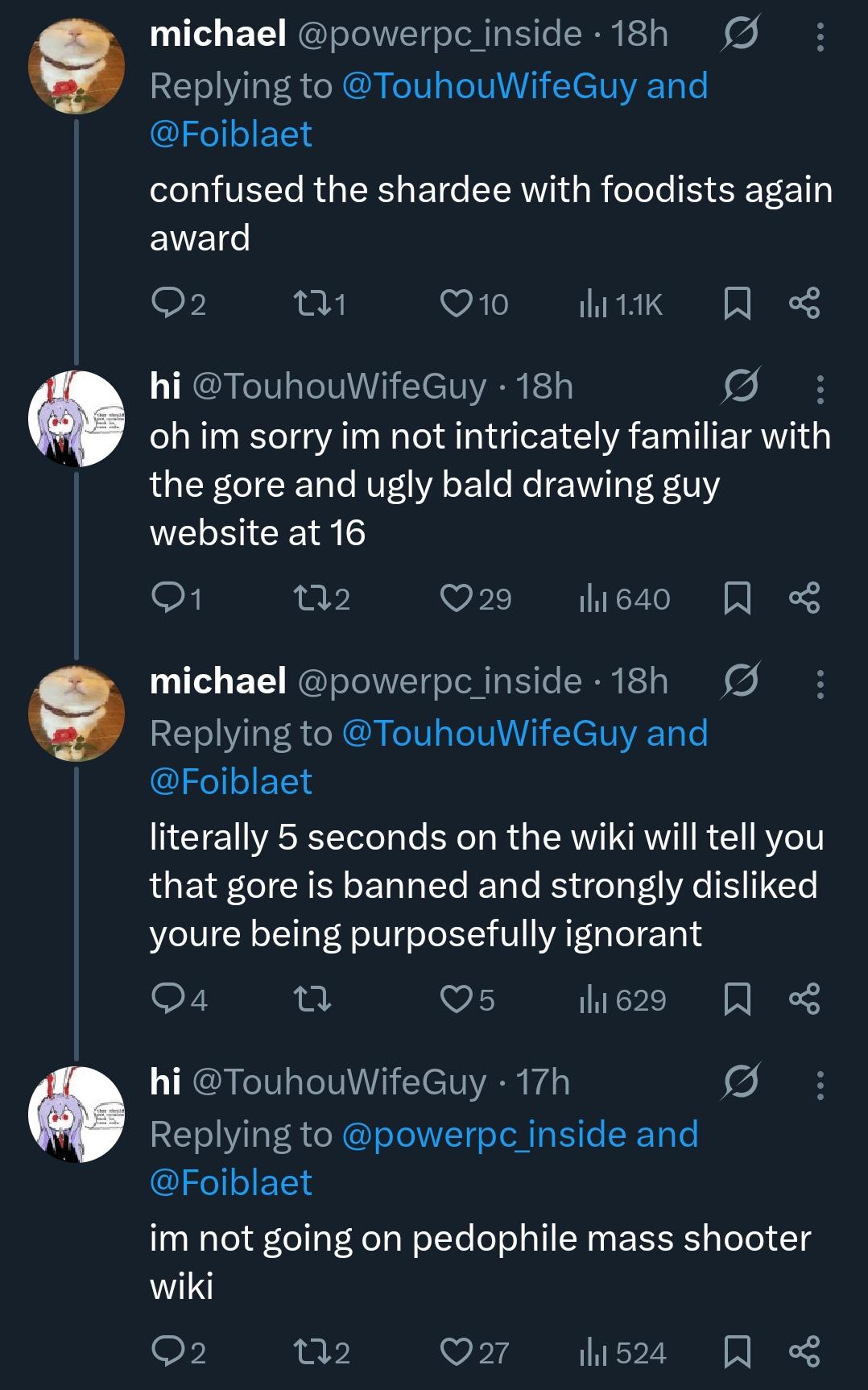This screenshot has width=868, height=1390.
Task: Like the tweet with 10 likes
Action: coord(455,304)
